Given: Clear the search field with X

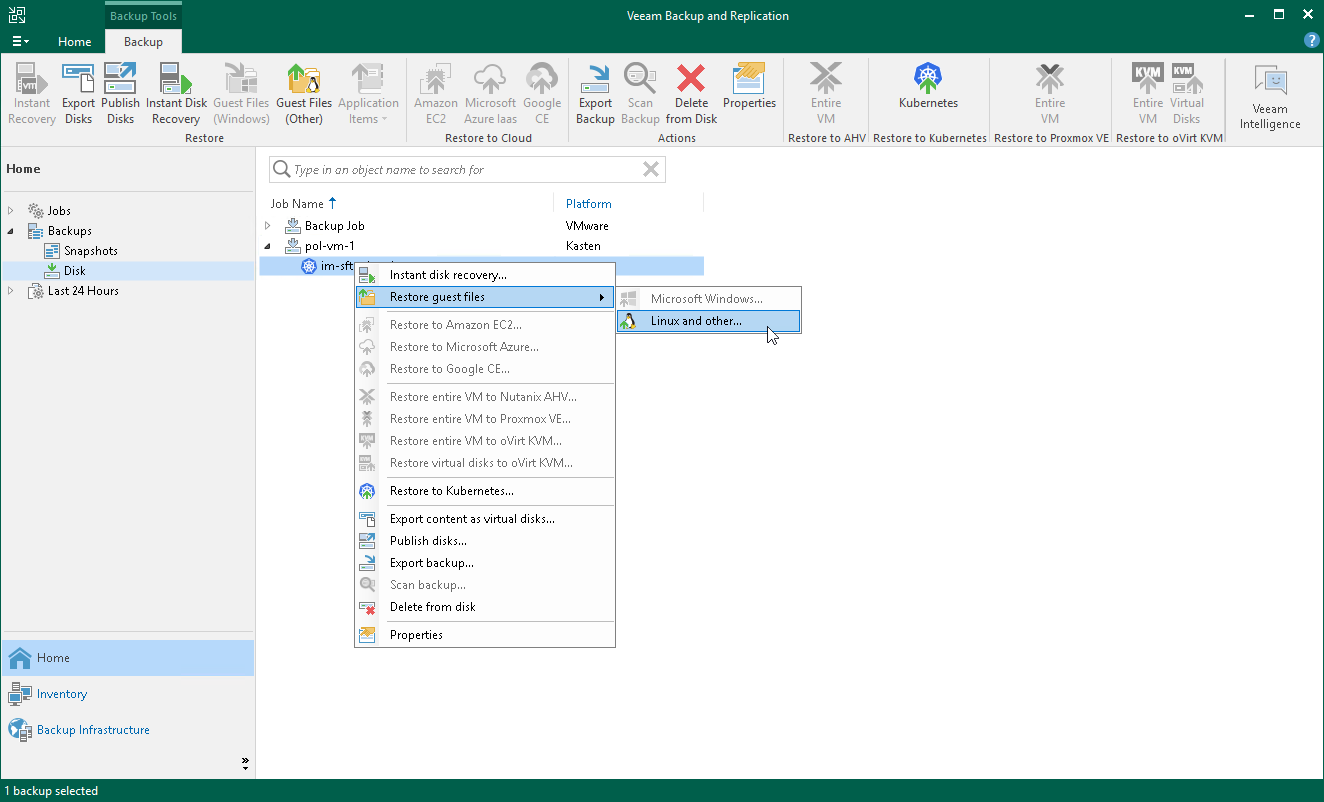Looking at the screenshot, I should 651,170.
